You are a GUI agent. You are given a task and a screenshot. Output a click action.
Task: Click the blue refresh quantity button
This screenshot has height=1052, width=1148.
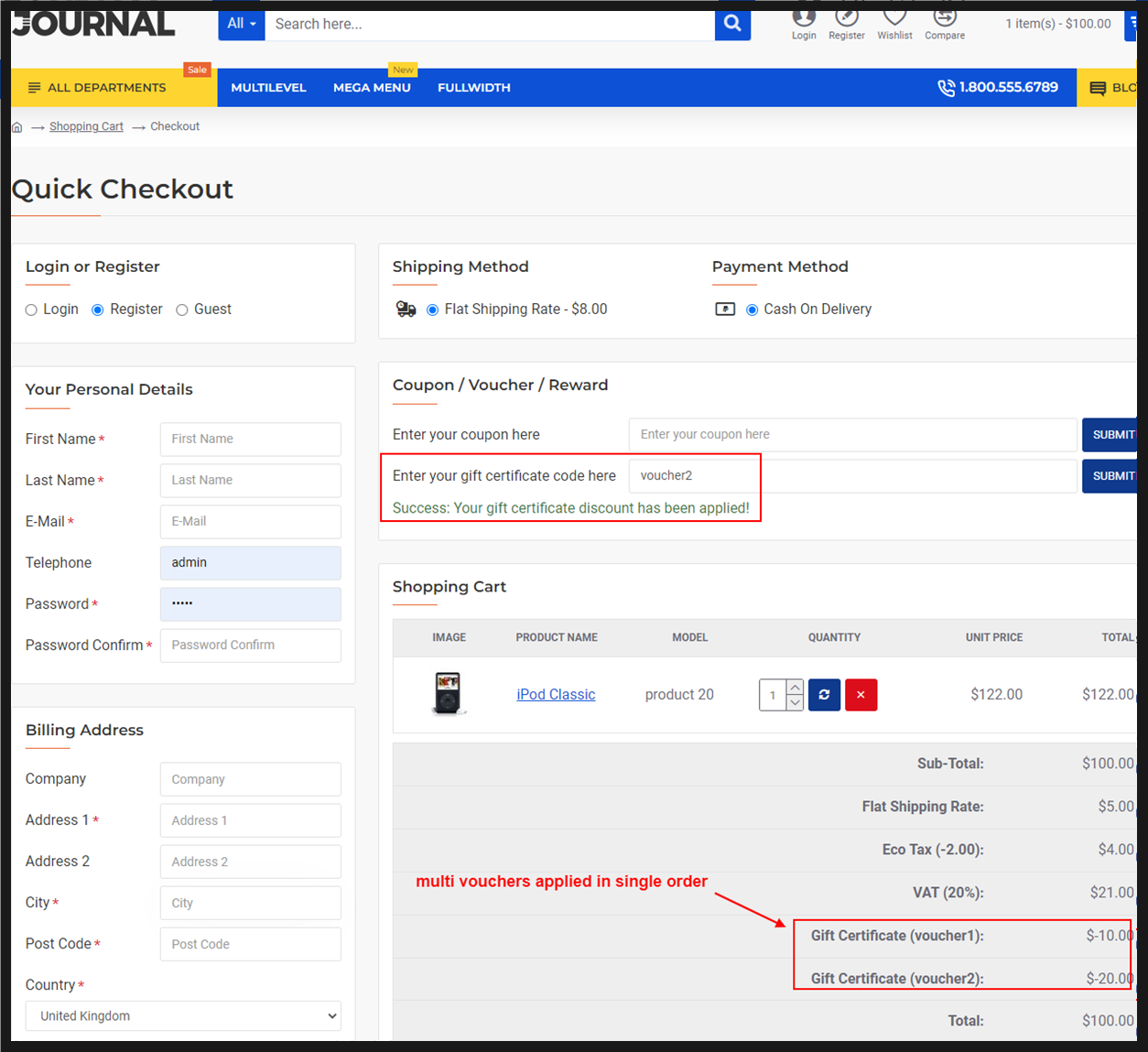point(824,695)
